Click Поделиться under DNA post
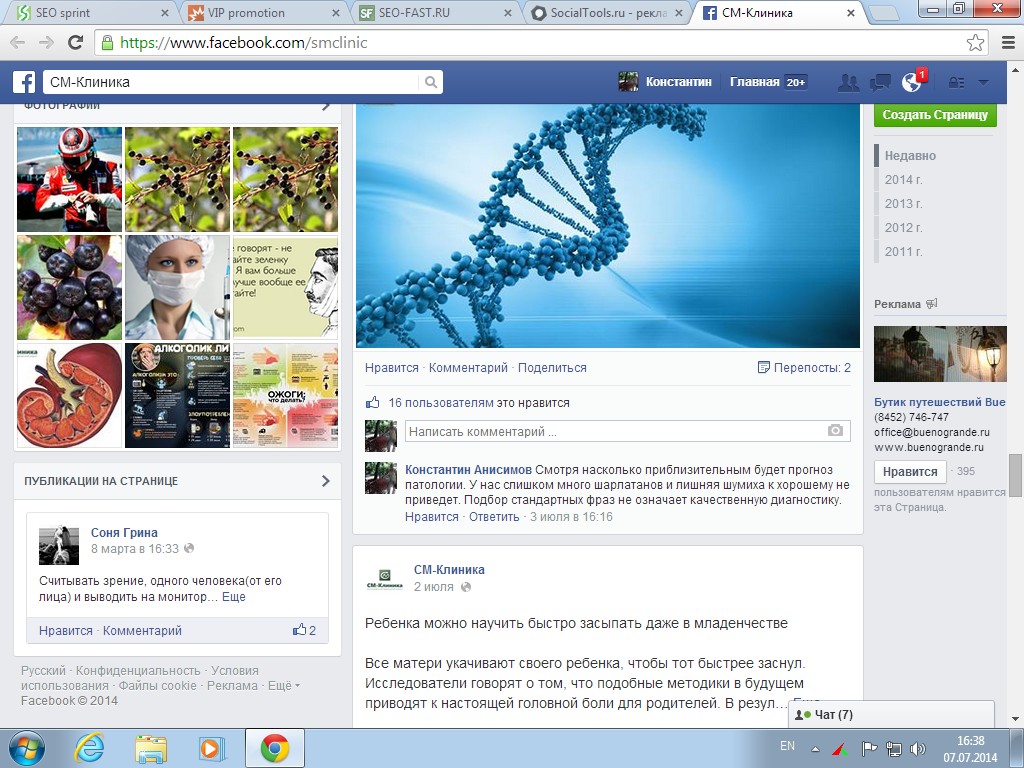This screenshot has height=768, width=1024. pyautogui.click(x=552, y=368)
